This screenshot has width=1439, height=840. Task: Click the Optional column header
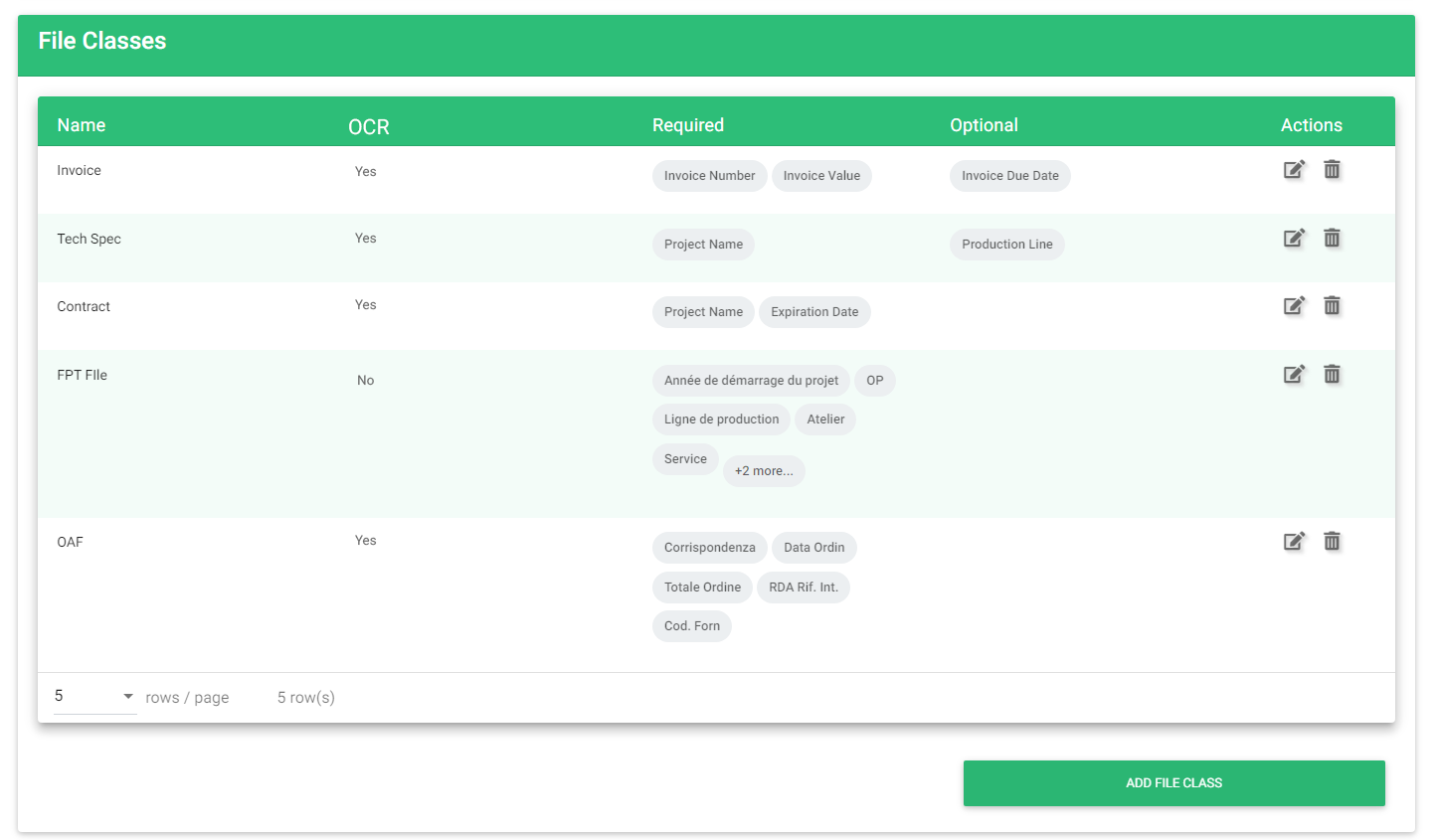984,125
